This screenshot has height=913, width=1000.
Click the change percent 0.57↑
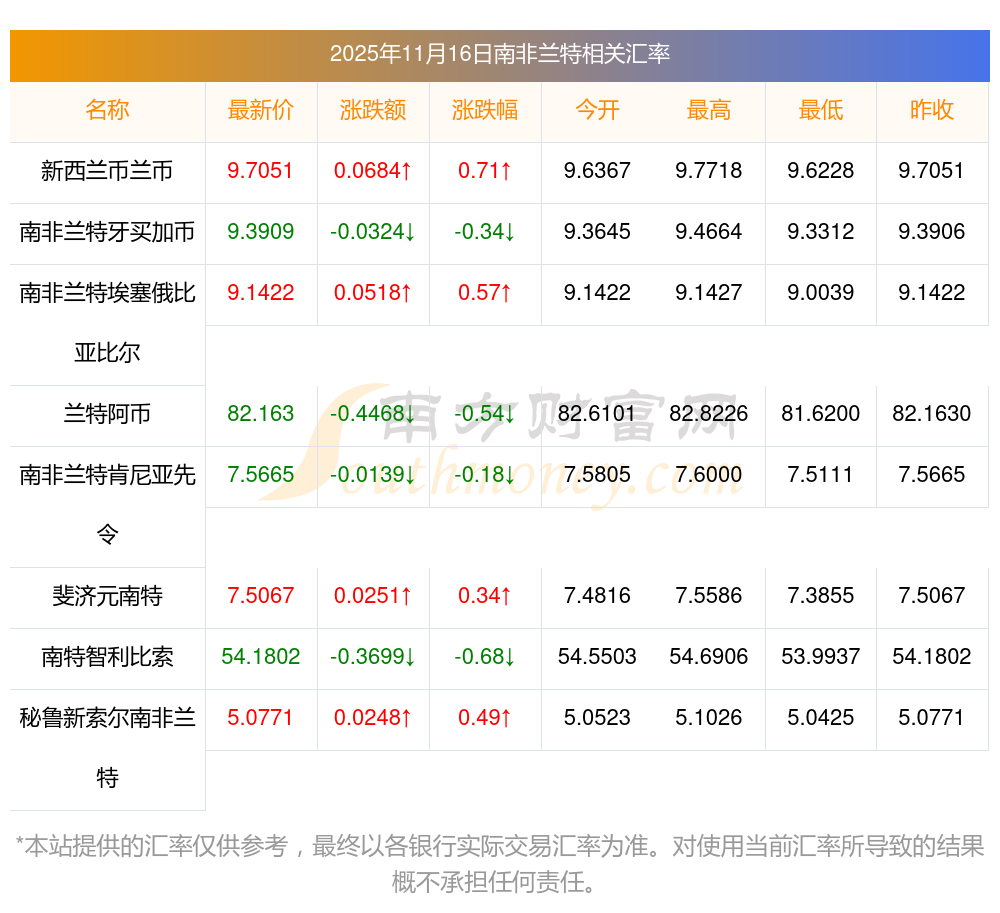(485, 293)
